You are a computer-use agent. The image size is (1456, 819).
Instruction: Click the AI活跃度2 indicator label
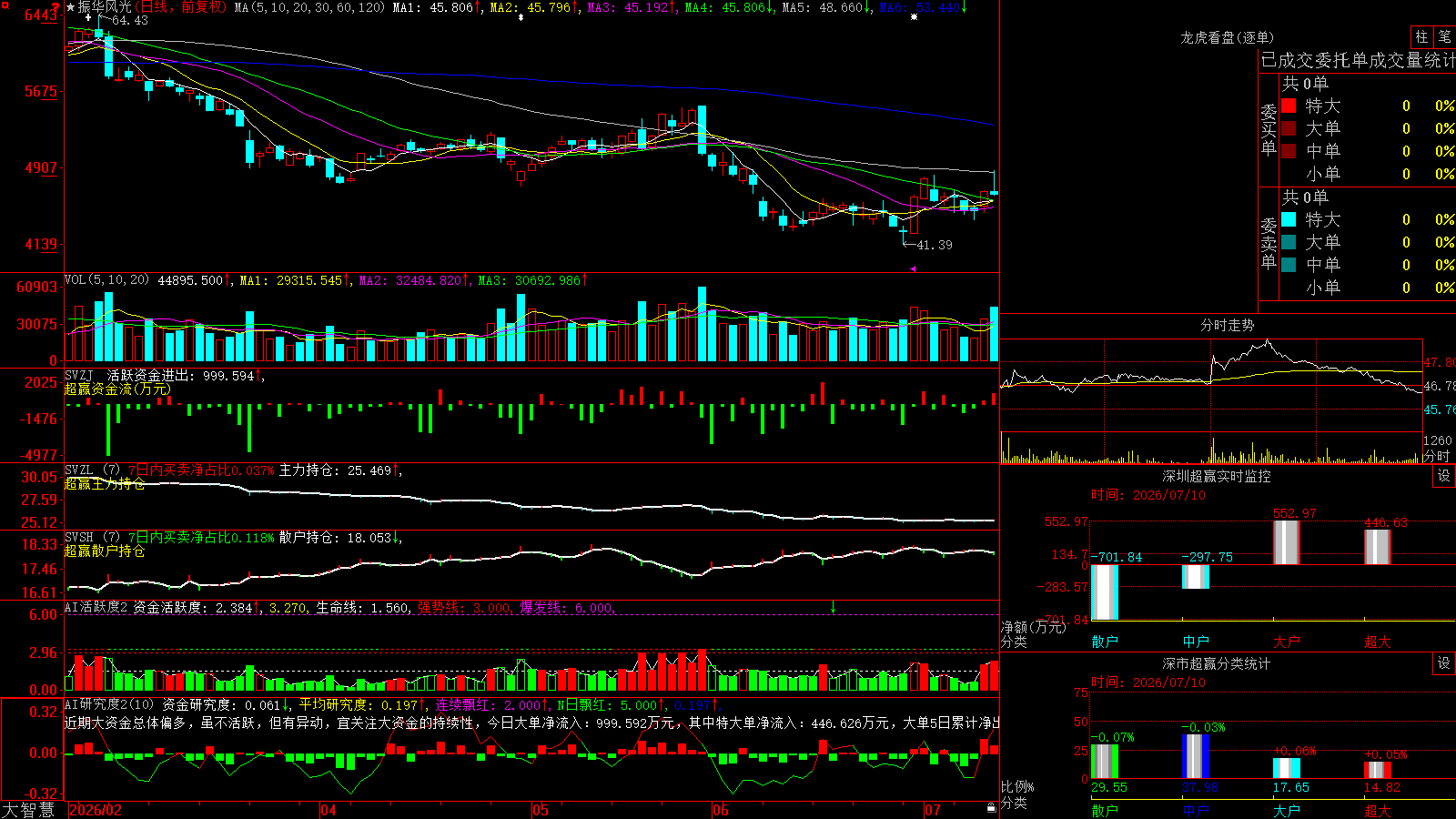96,607
